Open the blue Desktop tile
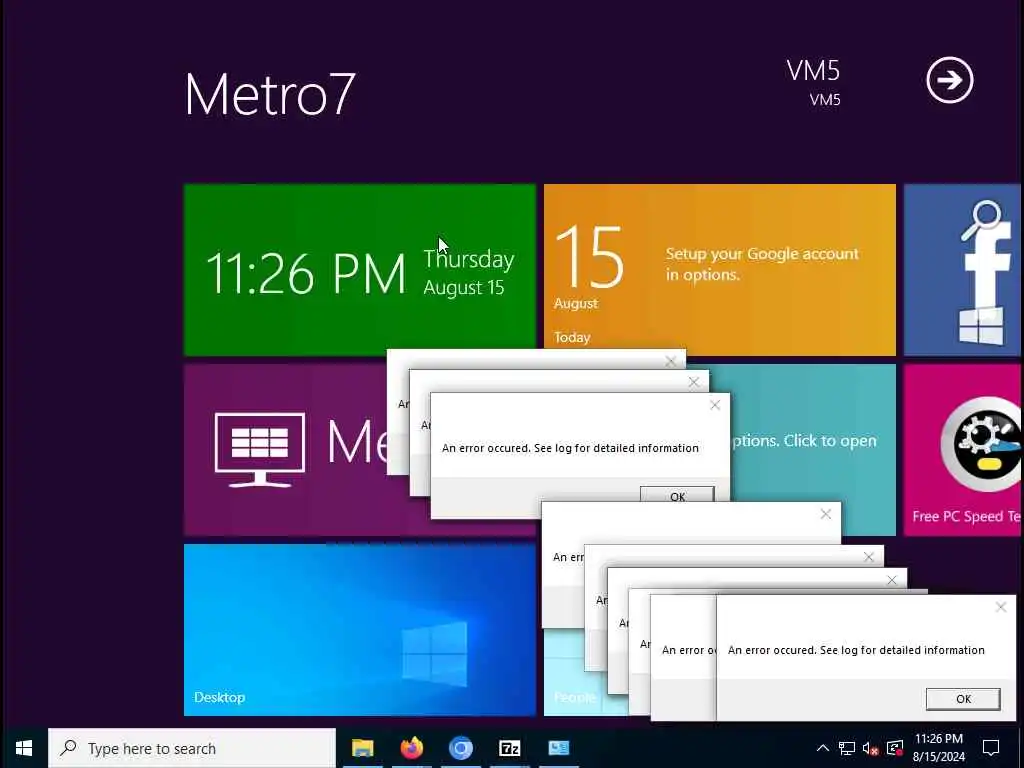 (360, 630)
